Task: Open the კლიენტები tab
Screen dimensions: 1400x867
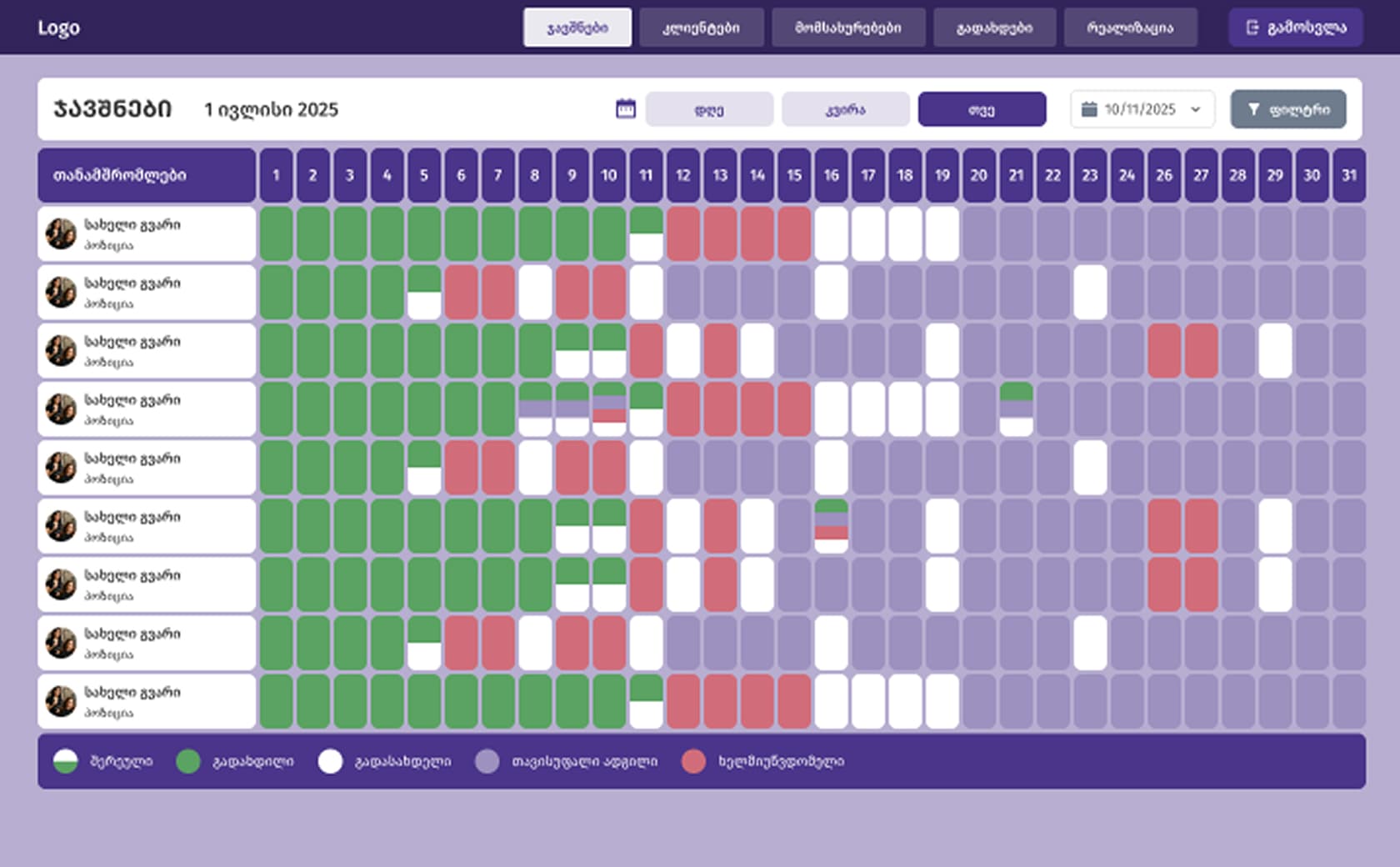Action: point(701,28)
